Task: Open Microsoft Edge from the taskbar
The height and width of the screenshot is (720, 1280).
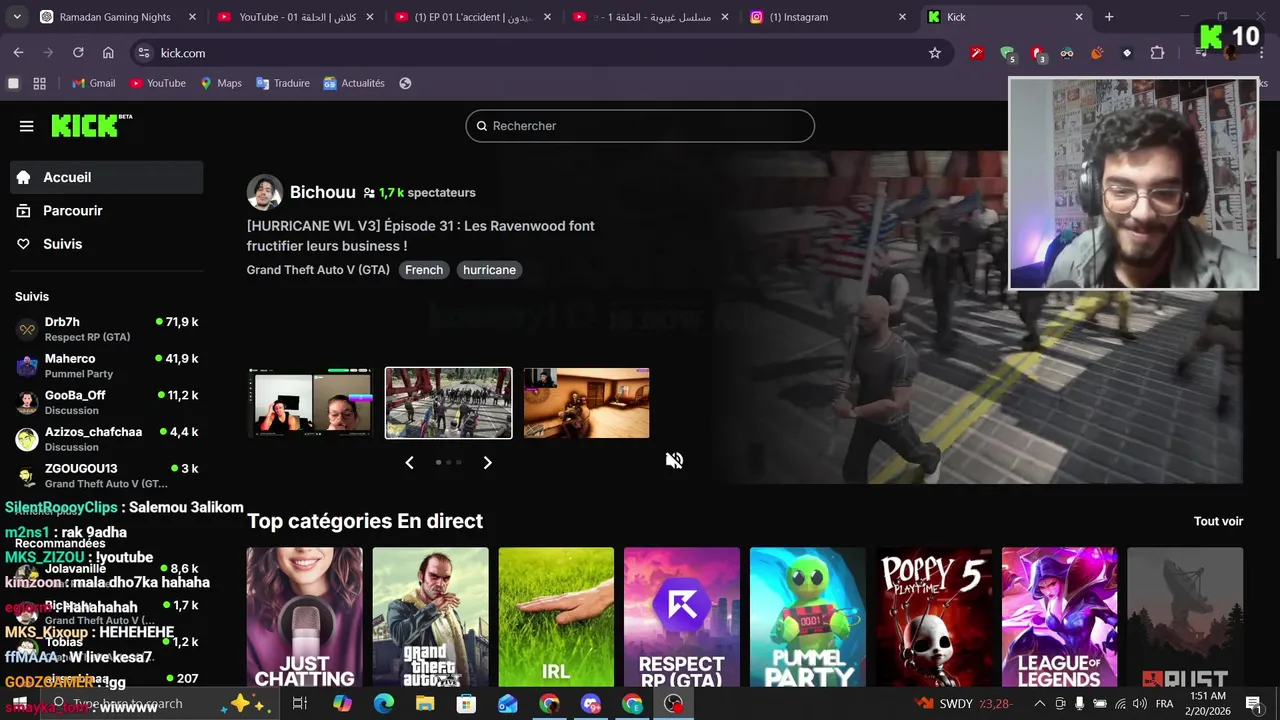Action: [x=384, y=704]
